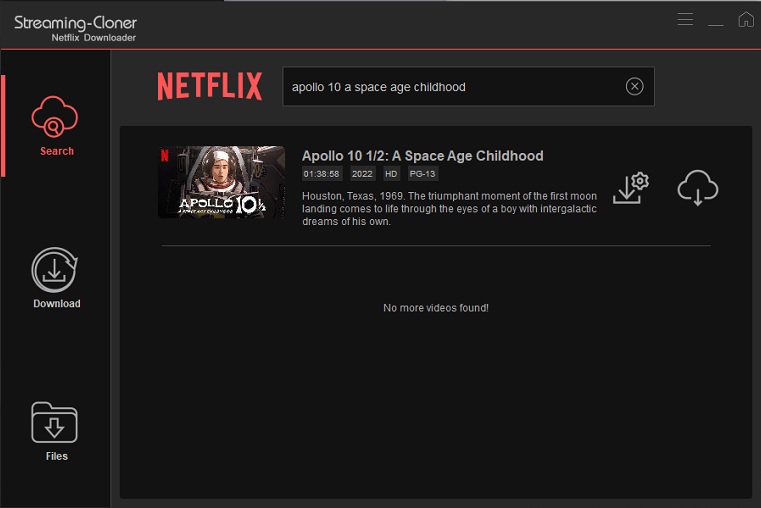Click the 2022 year tag
Screen dimensions: 761x508
[x=362, y=174]
